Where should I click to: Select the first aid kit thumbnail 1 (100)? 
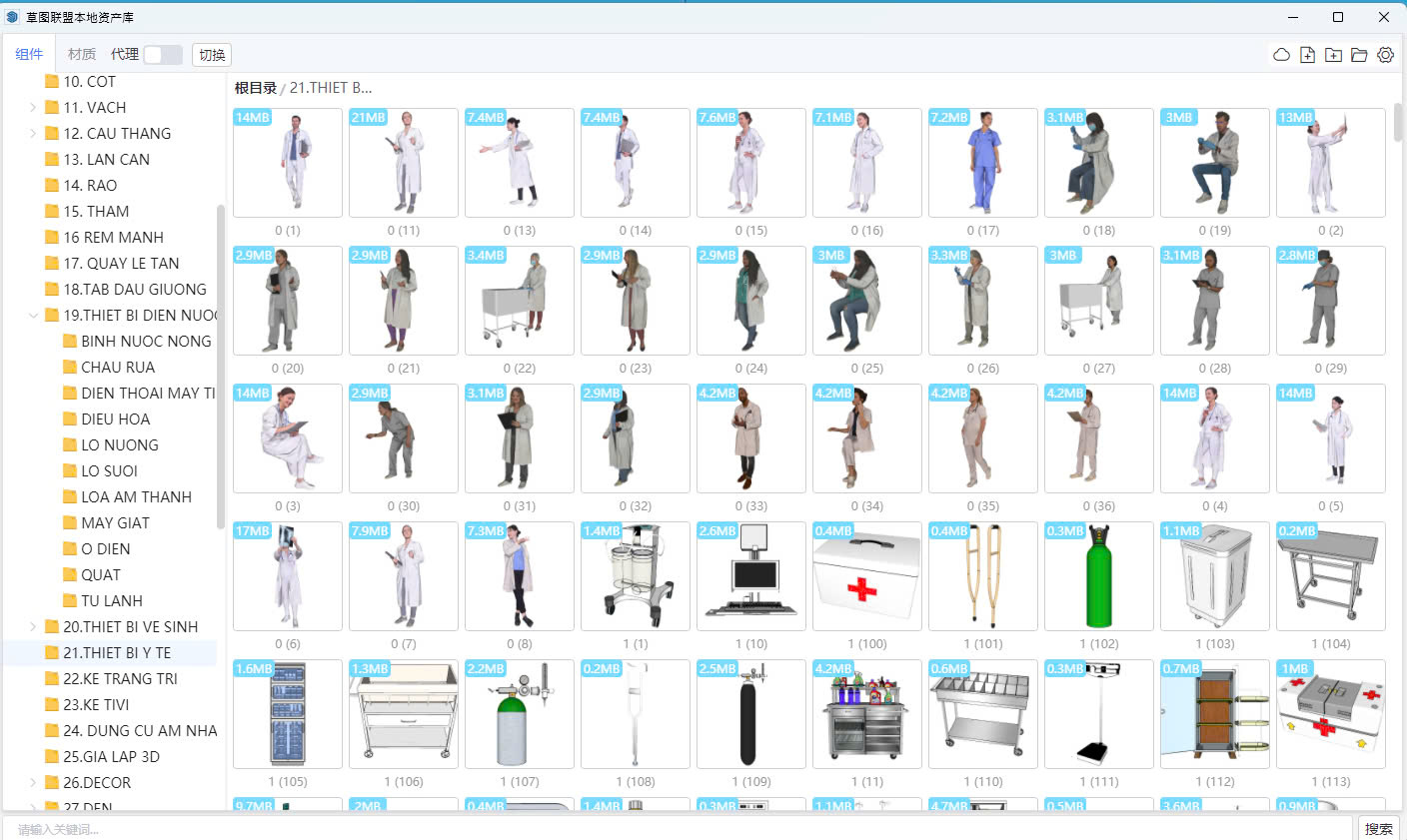point(866,576)
